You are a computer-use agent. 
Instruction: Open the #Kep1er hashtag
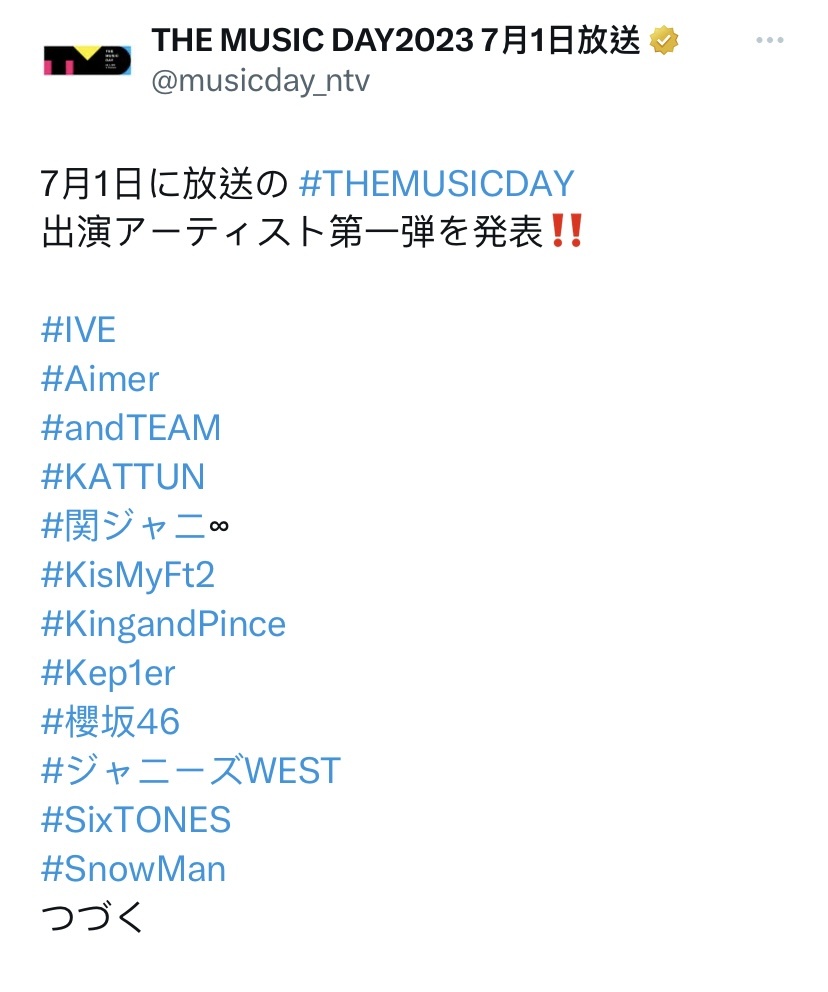point(108,673)
